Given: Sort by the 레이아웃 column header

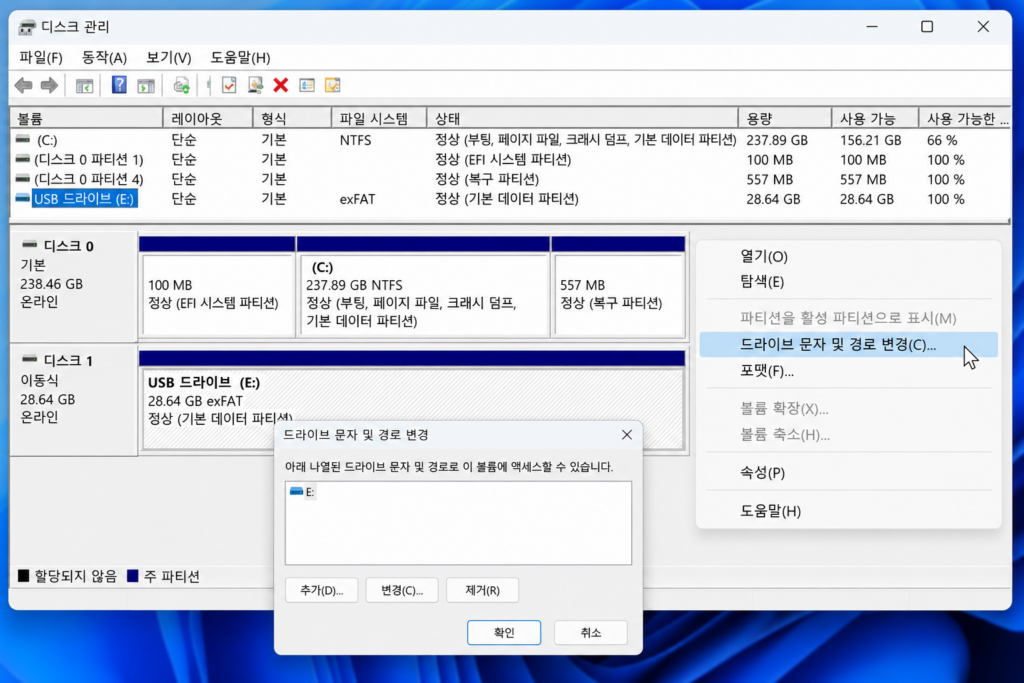Looking at the screenshot, I should tap(208, 118).
